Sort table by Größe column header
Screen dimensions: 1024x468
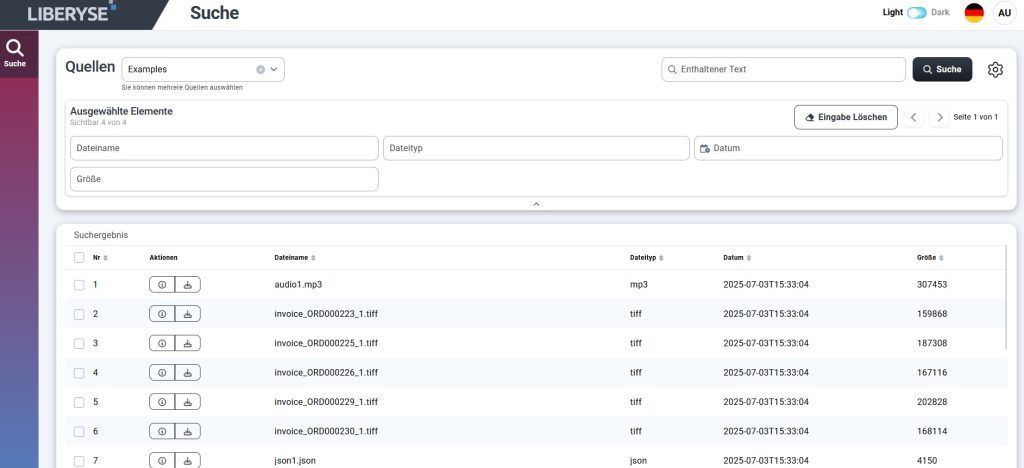tap(929, 258)
